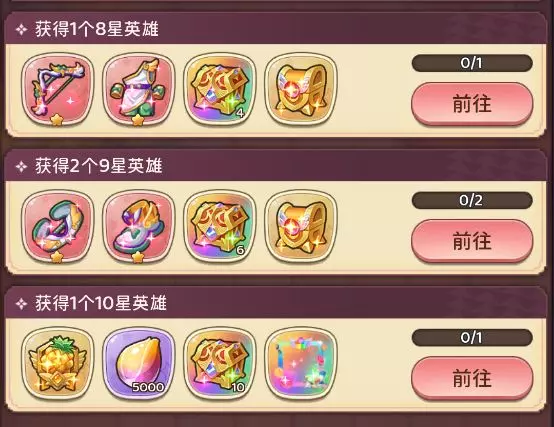
Task: Tap golden winged chest in 8-star quest
Action: [301, 89]
